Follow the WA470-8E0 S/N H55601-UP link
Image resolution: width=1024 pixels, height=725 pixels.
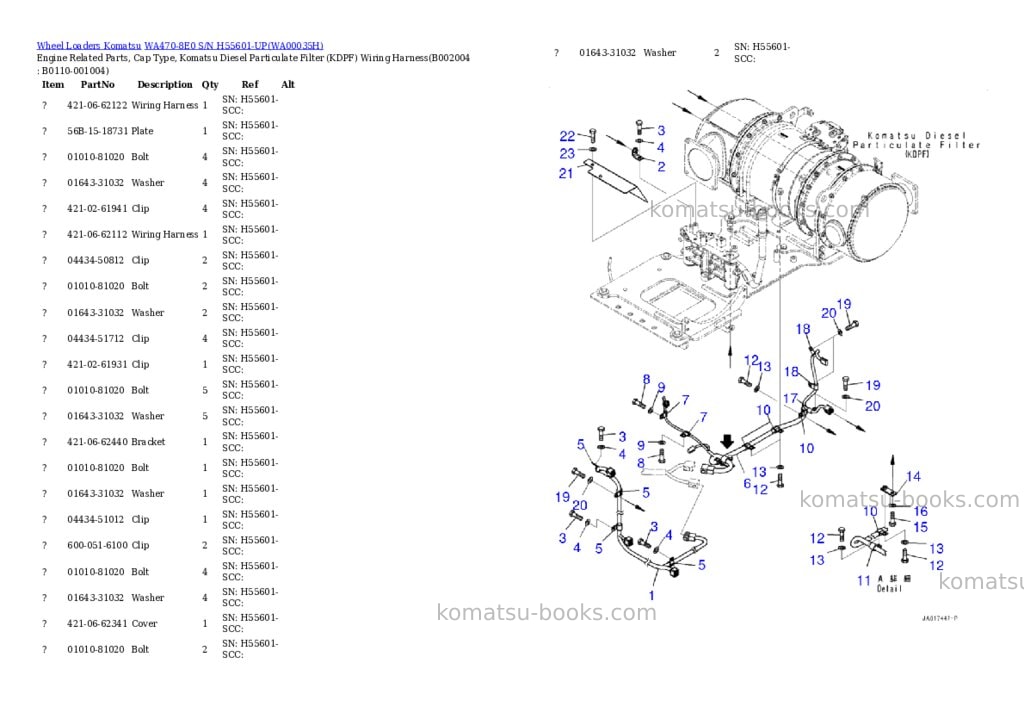234,46
